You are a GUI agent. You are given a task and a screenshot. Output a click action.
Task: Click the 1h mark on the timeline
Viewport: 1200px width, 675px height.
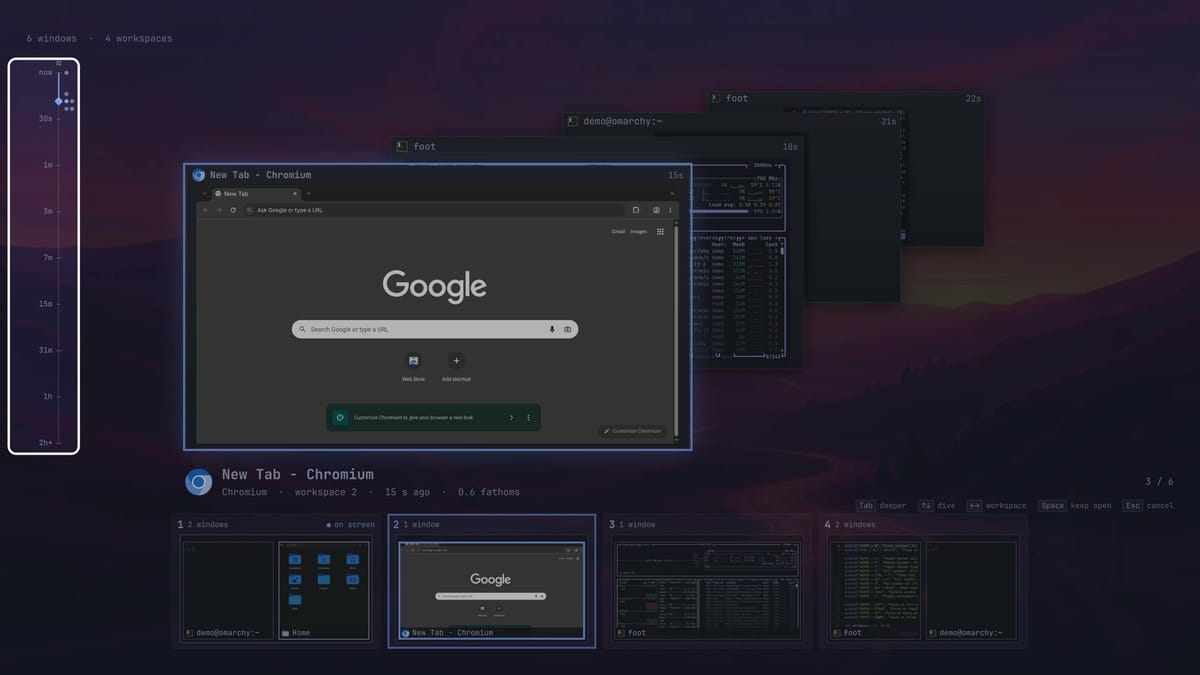48,396
